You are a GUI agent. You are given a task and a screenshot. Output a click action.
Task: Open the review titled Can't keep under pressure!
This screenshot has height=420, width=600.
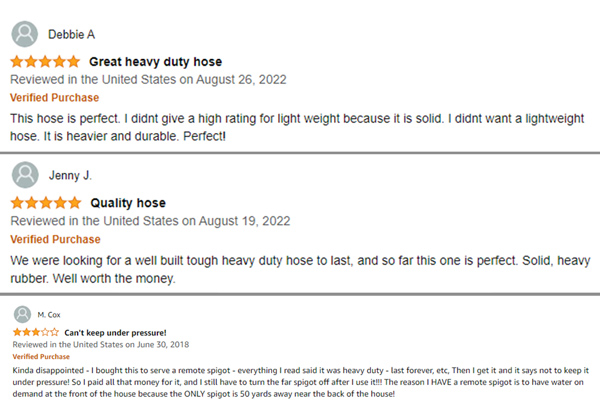115,333
